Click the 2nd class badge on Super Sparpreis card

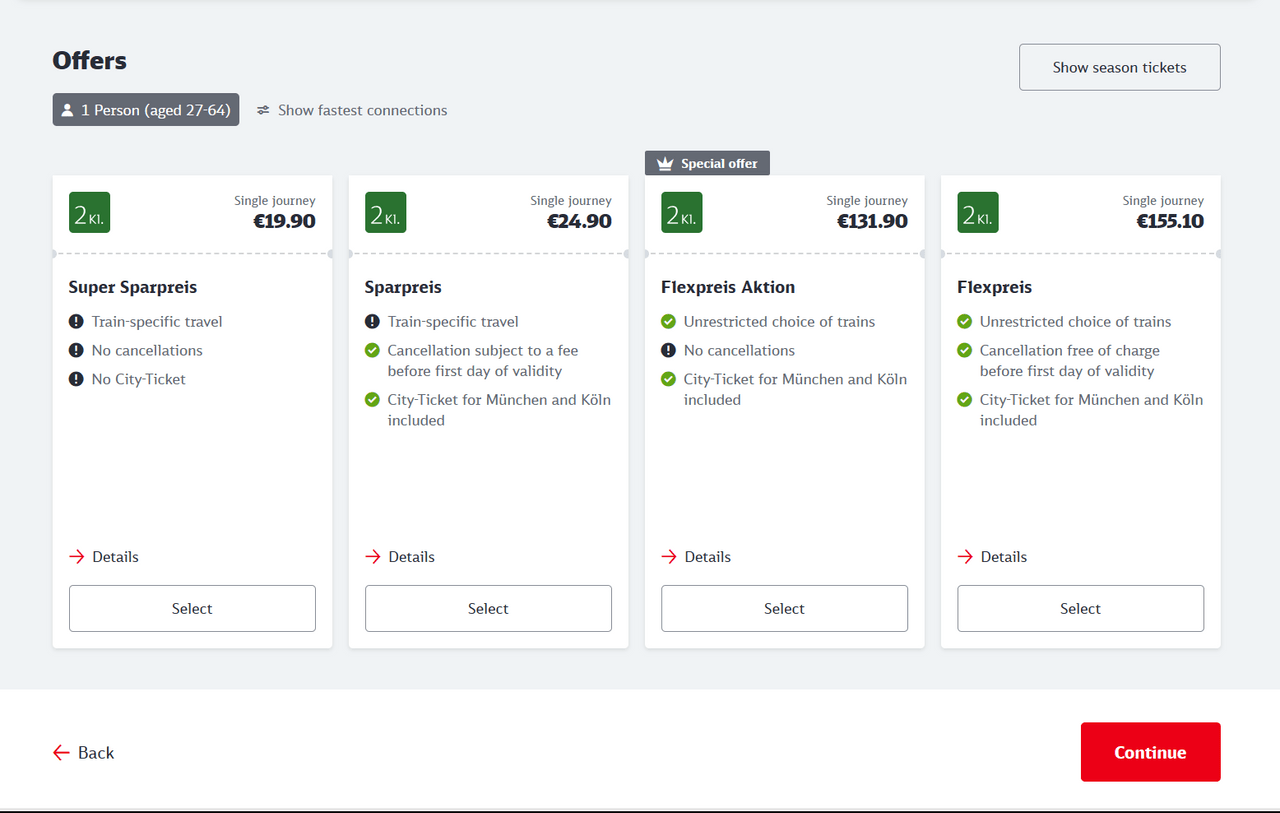point(89,213)
